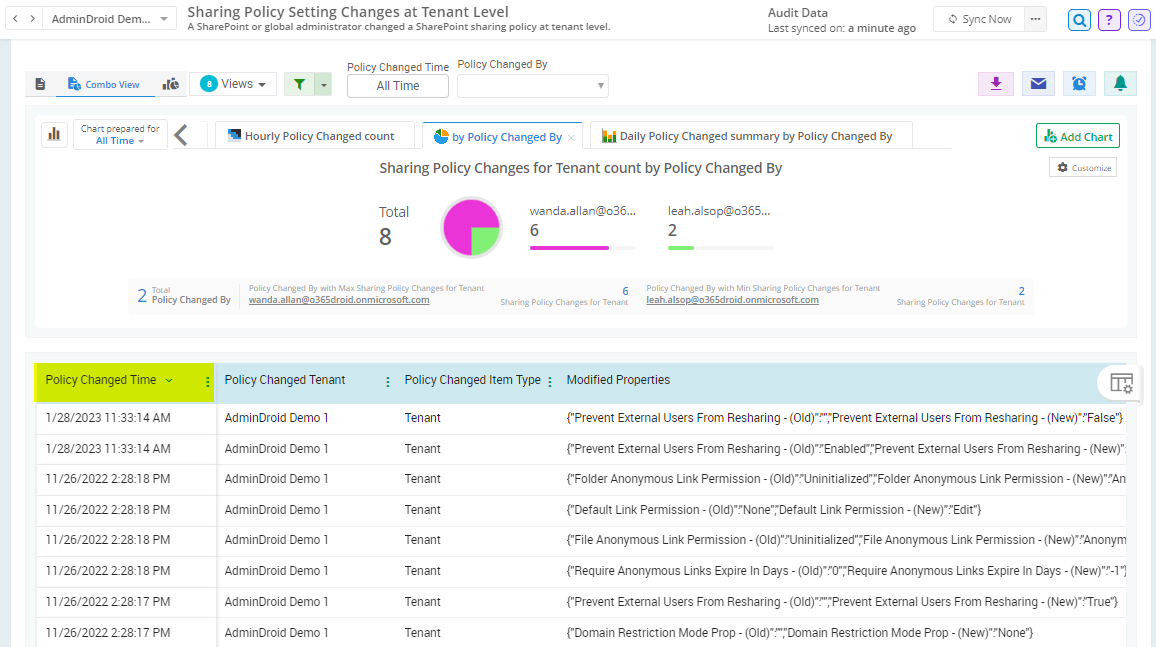
Task: Switch to chart-only pie view icon
Action: (x=172, y=84)
